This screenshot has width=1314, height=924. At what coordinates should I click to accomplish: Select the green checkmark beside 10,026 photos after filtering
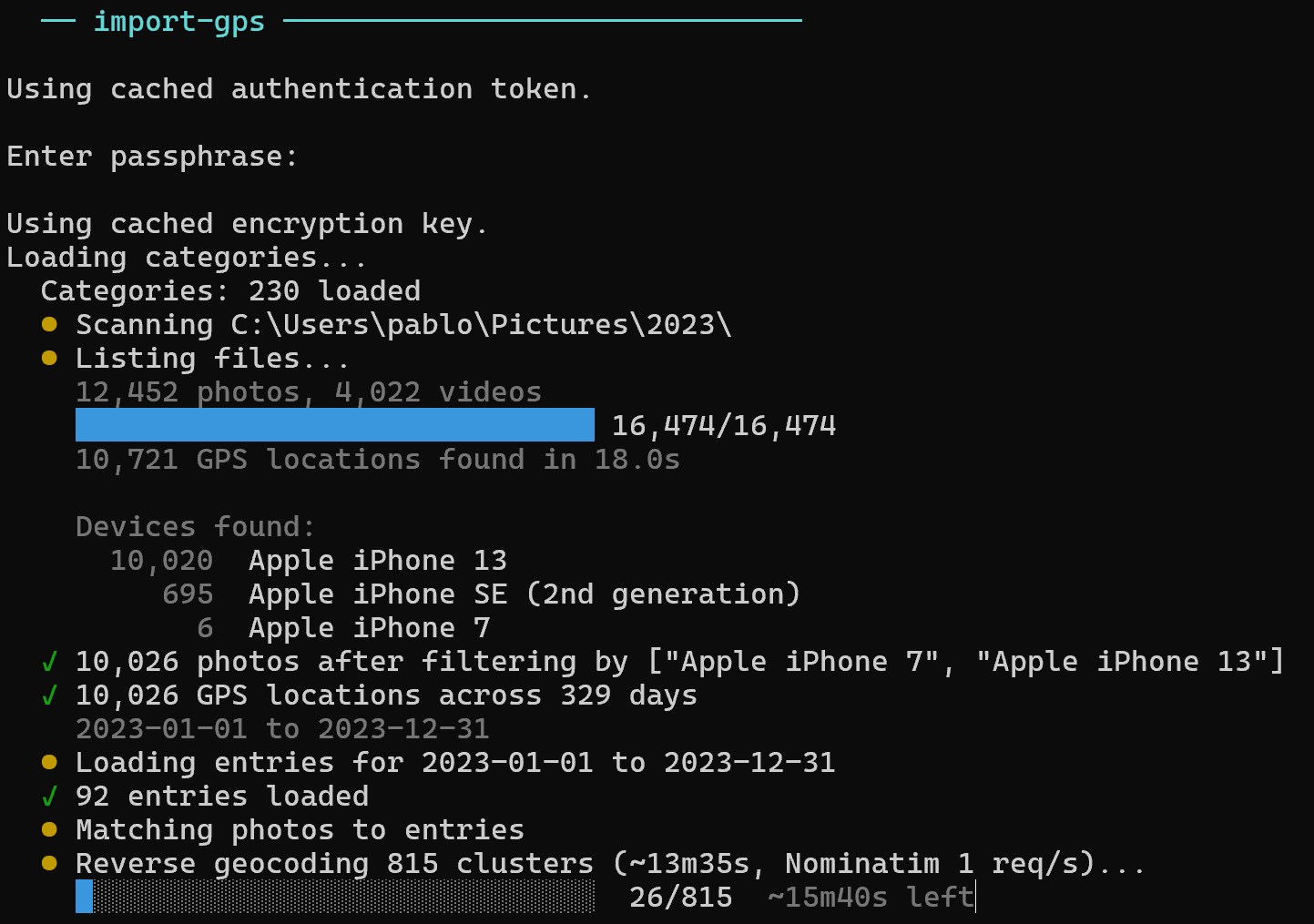pos(50,661)
